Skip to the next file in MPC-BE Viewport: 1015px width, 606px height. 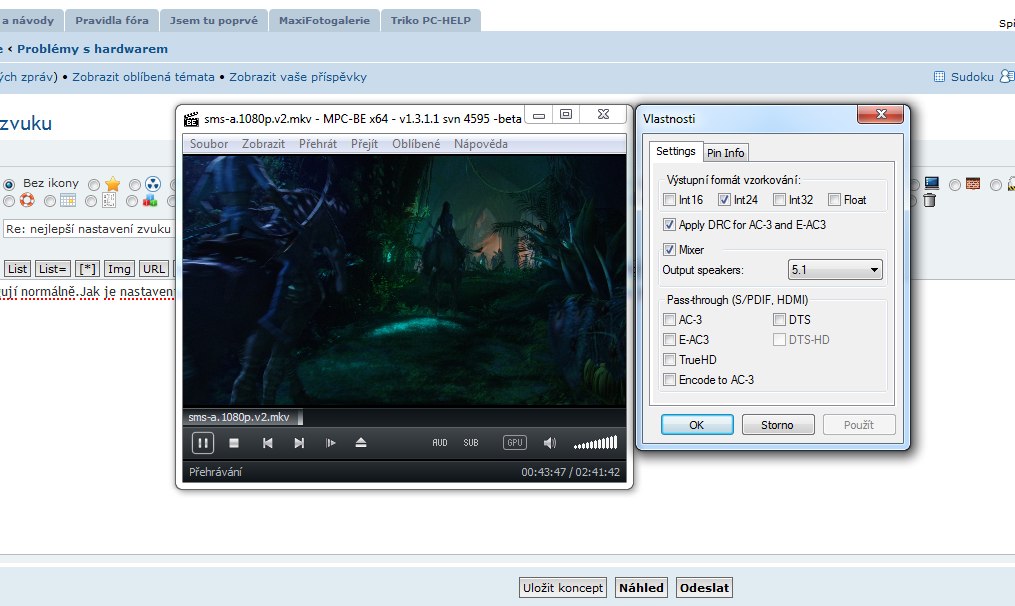tap(299, 443)
